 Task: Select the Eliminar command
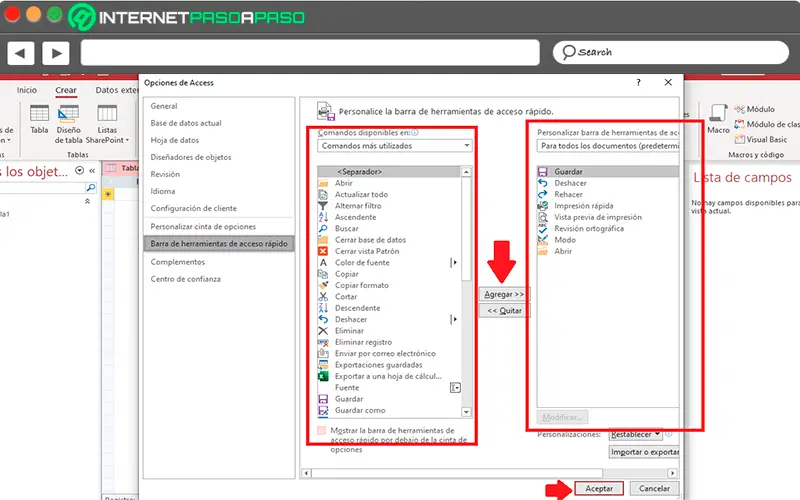click(x=389, y=331)
